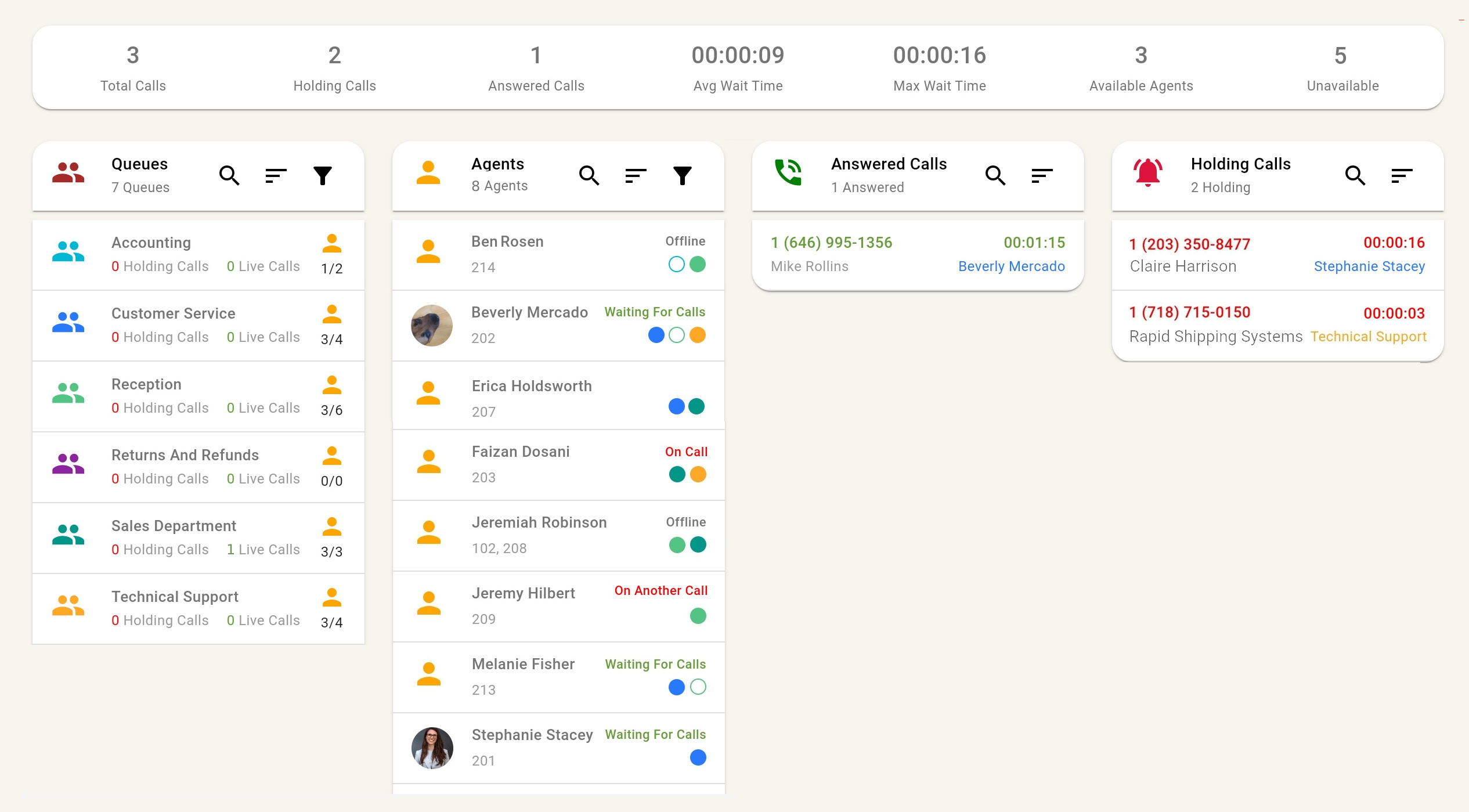Click the search icon in Queues panel
This screenshot has height=812, width=1469.
tap(229, 175)
